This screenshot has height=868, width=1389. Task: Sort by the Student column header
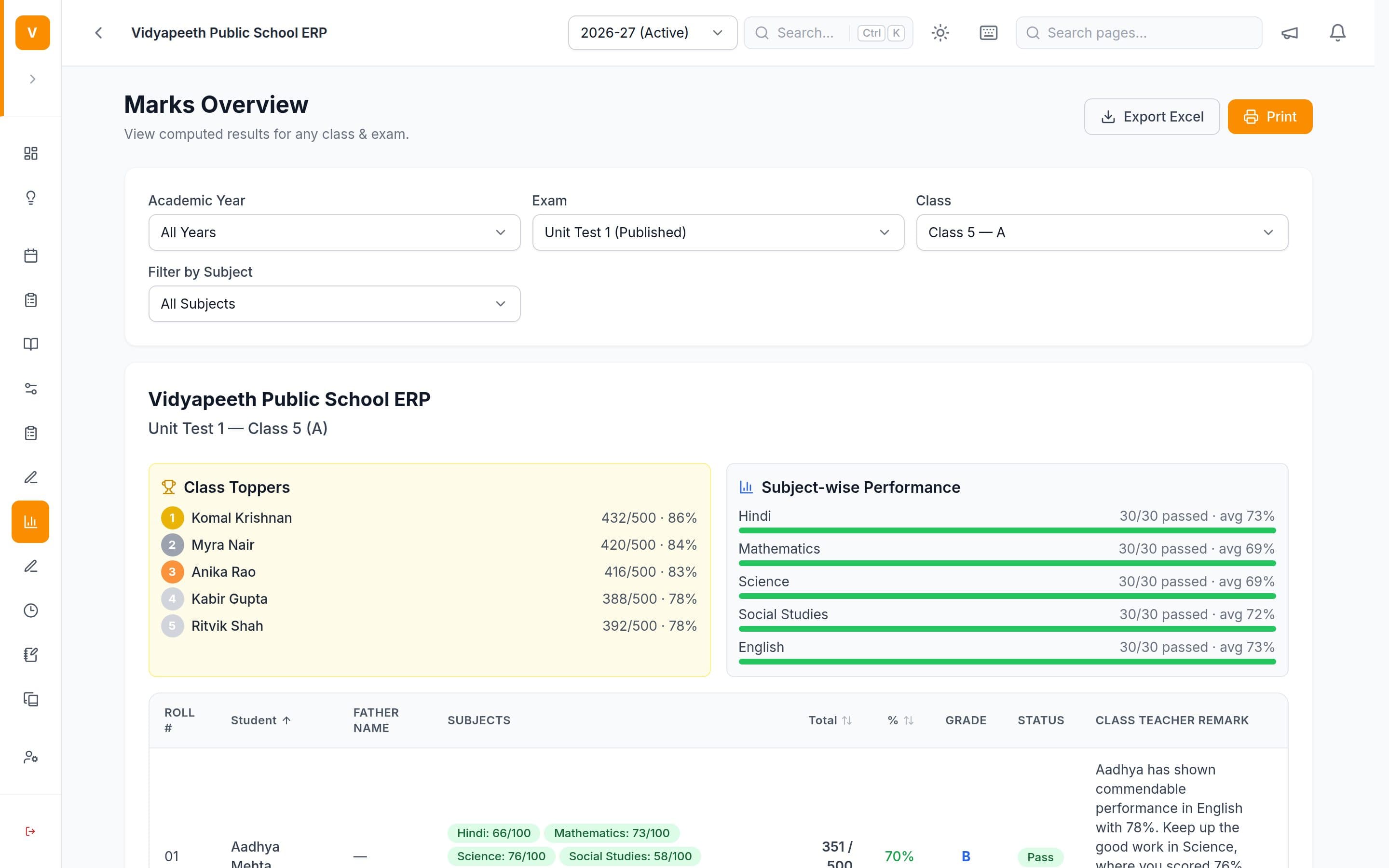(x=261, y=720)
